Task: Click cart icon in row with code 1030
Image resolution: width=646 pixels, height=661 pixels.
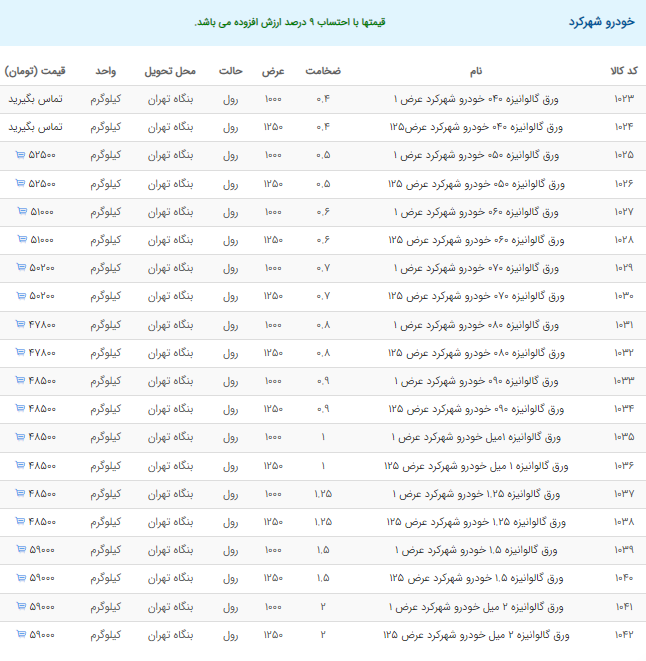Action: click(x=21, y=296)
